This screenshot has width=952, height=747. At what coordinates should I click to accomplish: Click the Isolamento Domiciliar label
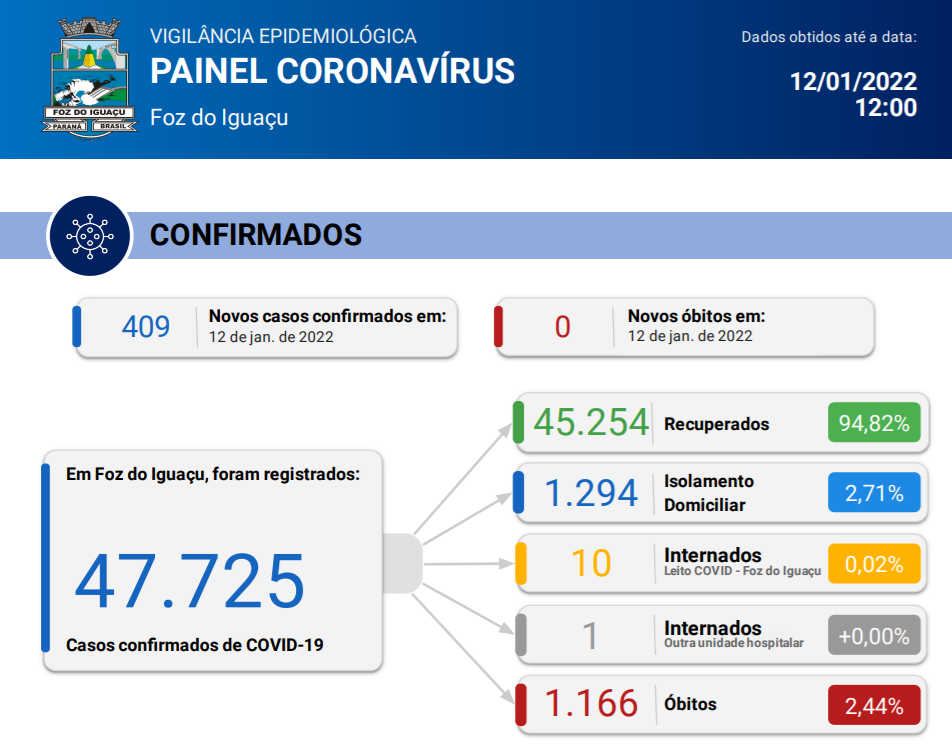click(x=709, y=493)
